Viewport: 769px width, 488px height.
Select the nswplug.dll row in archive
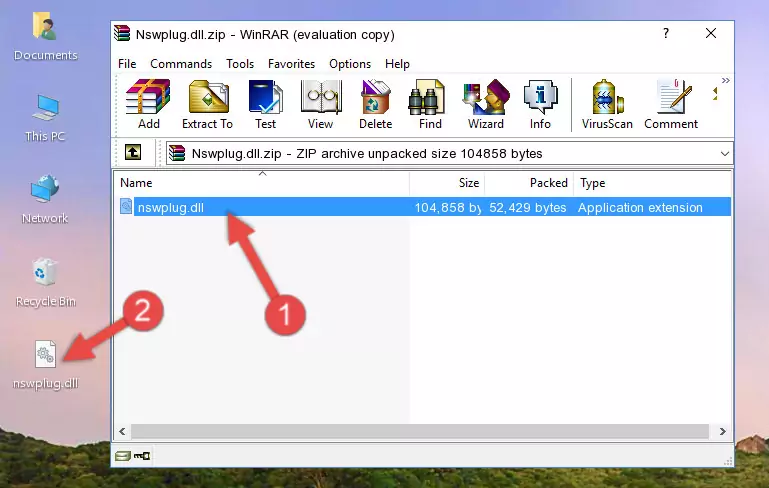pos(425,207)
